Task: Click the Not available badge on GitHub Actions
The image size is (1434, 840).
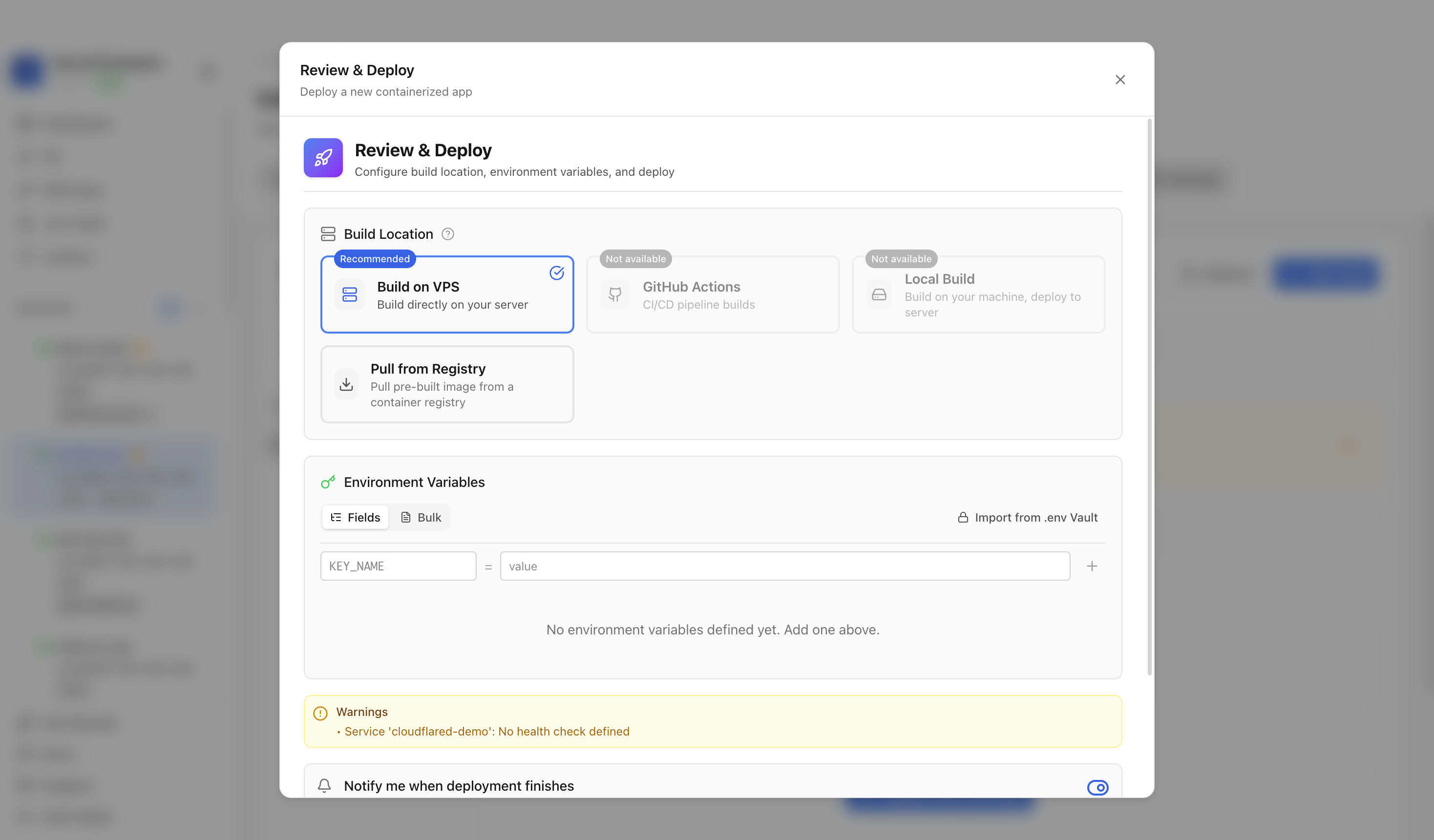Action: coord(635,259)
